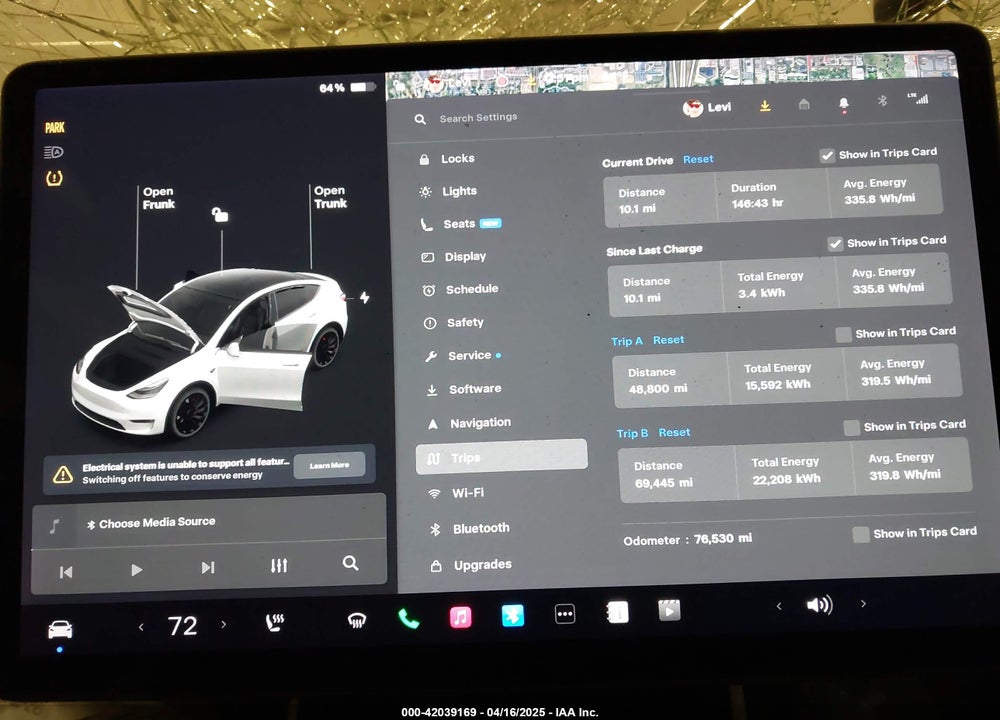Open the audio equalizer settings icon

pyautogui.click(x=279, y=565)
